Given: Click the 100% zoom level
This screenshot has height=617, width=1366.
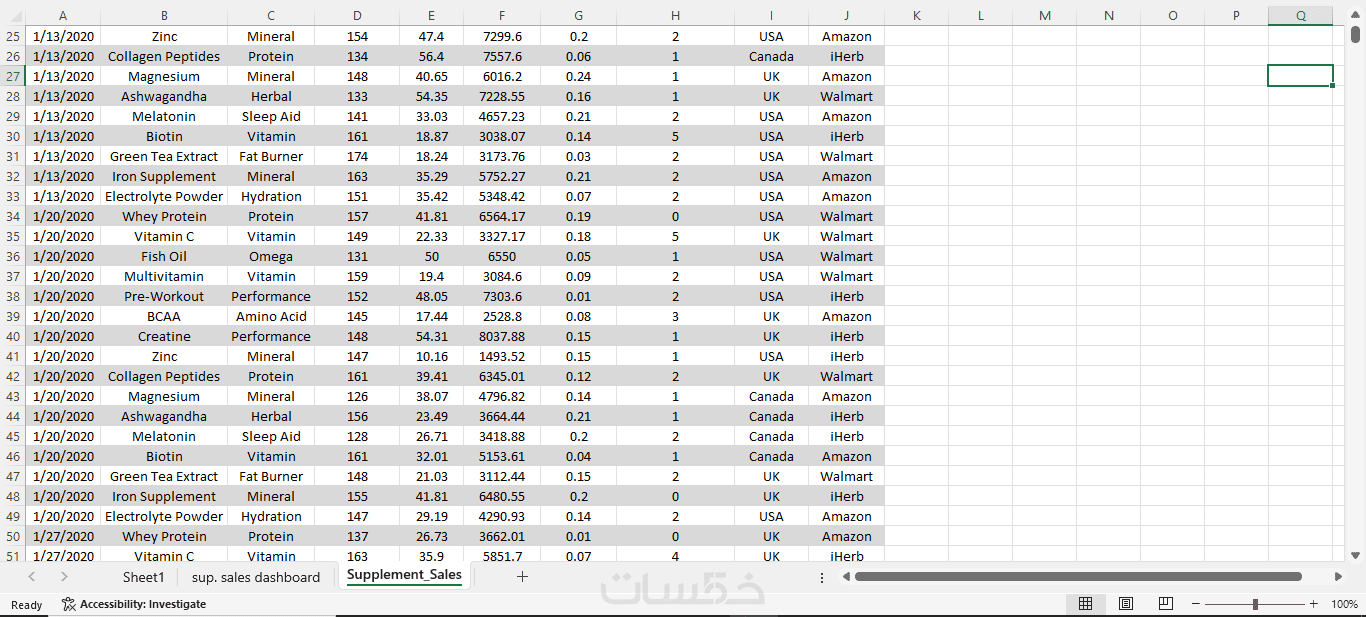Looking at the screenshot, I should (x=1345, y=604).
